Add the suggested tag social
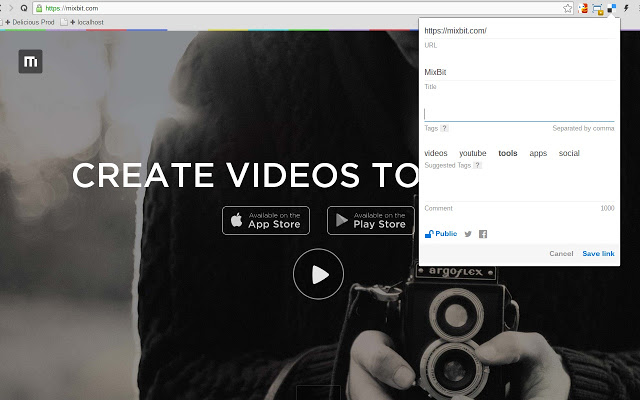This screenshot has width=640, height=400. 569,153
